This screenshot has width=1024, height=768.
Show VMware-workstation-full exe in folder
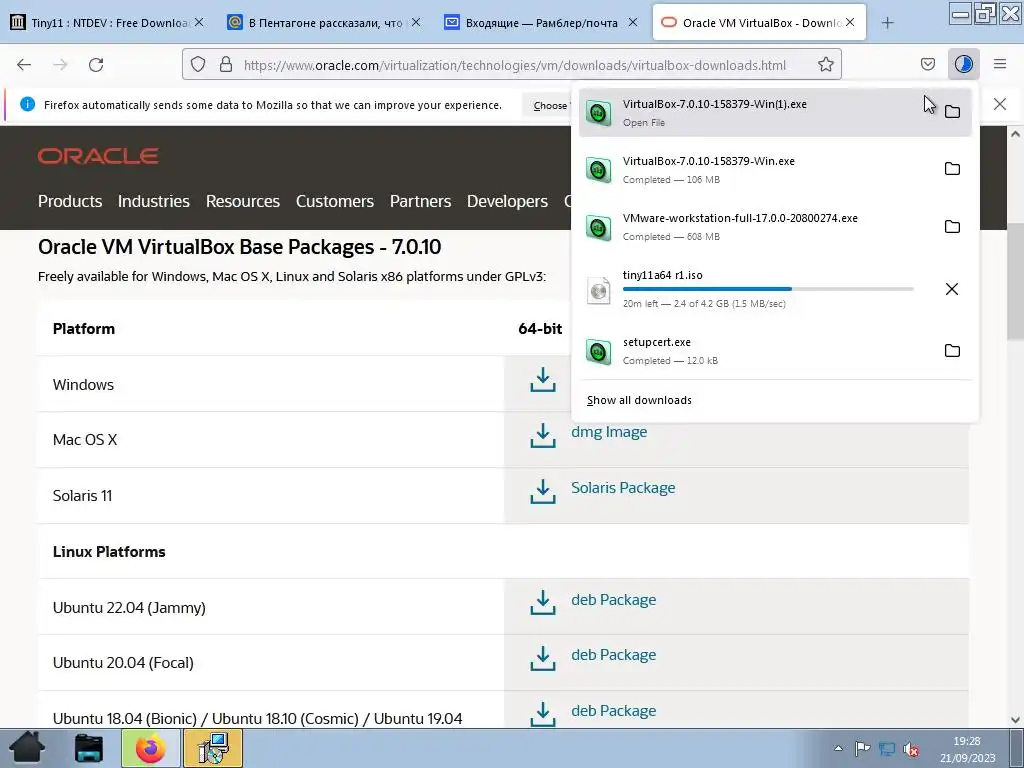[x=952, y=226]
